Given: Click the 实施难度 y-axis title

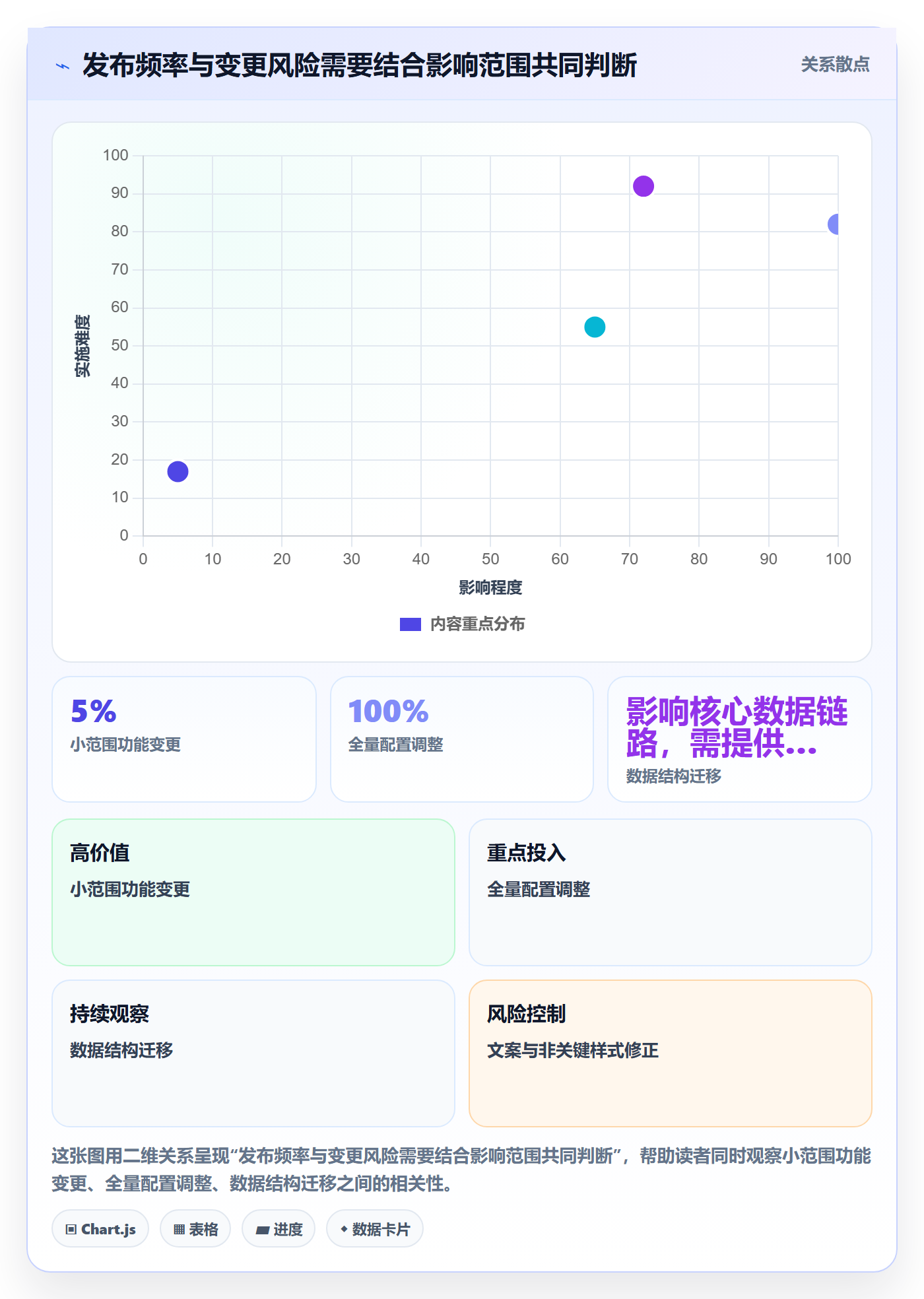Looking at the screenshot, I should (x=82, y=346).
